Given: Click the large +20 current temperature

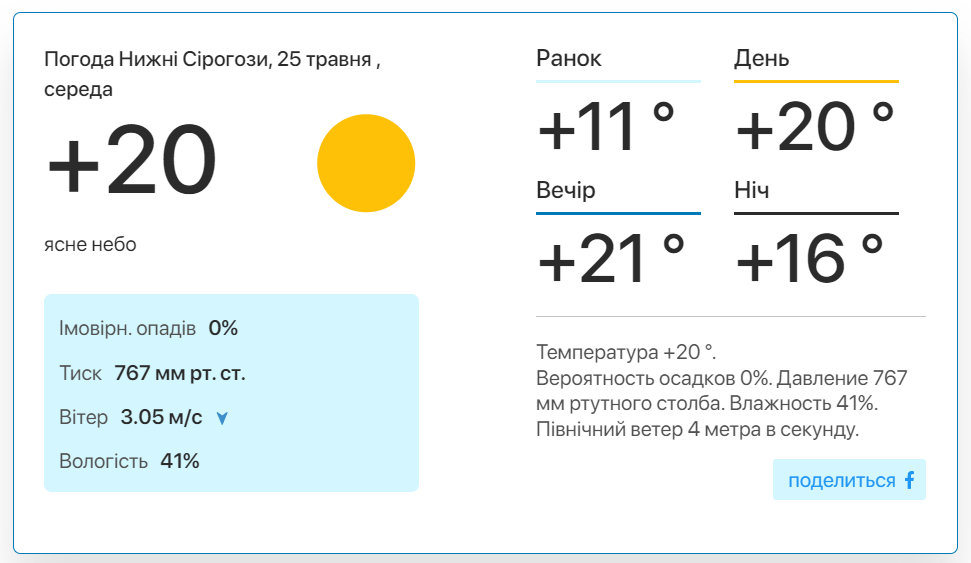Looking at the screenshot, I should click(x=131, y=160).
